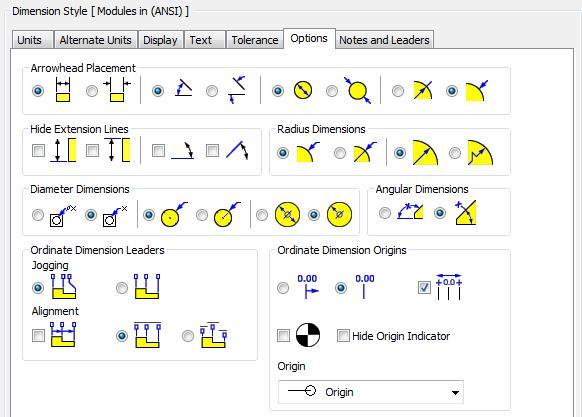Select the first Angular Dimensions radio button
This screenshot has width=582, height=417.
coord(385,213)
